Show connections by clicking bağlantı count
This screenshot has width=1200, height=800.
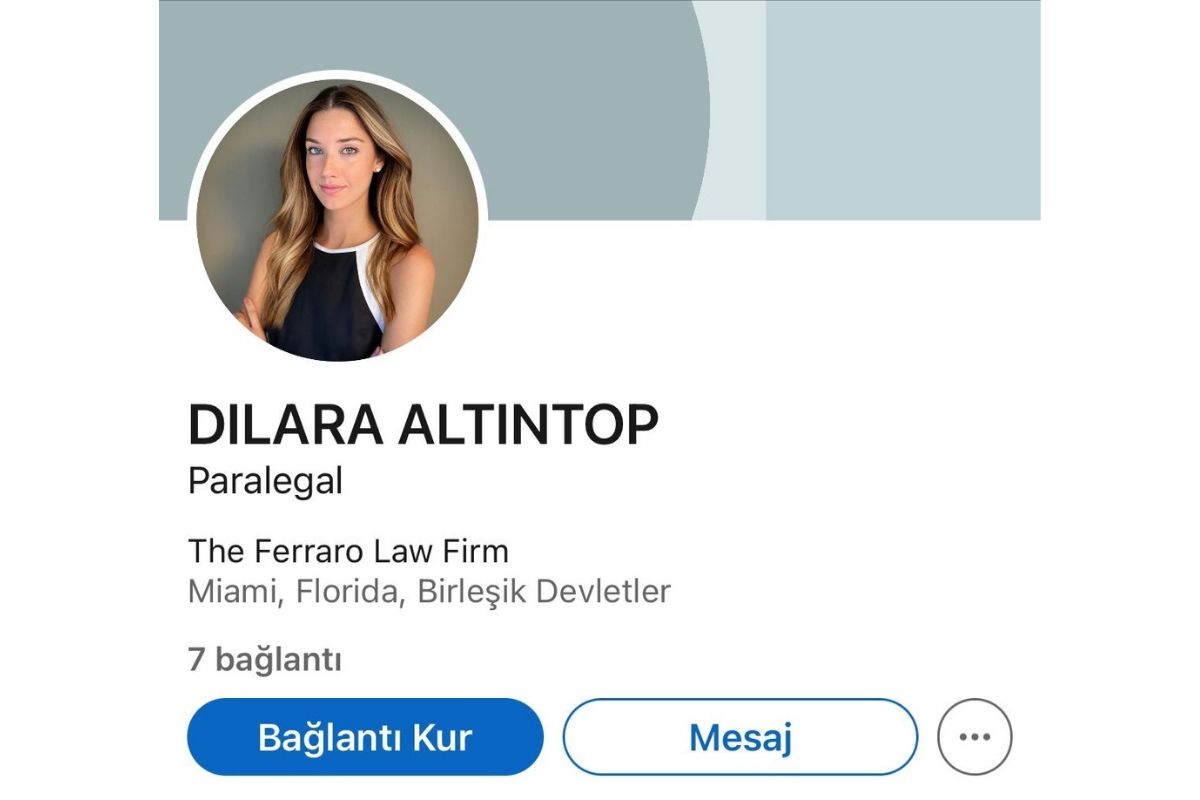(x=265, y=660)
